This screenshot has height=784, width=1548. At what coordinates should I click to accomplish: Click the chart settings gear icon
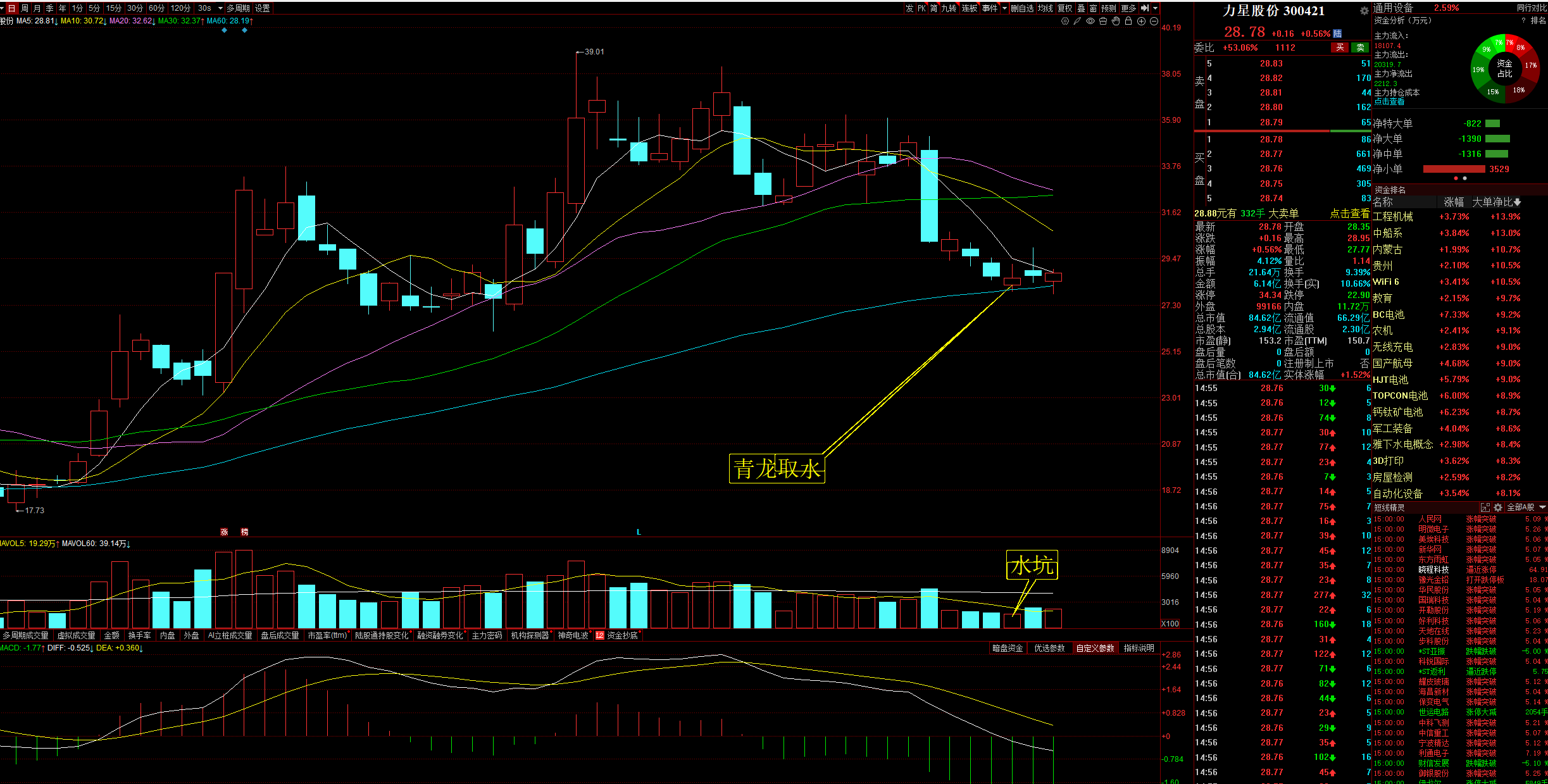click(1065, 21)
